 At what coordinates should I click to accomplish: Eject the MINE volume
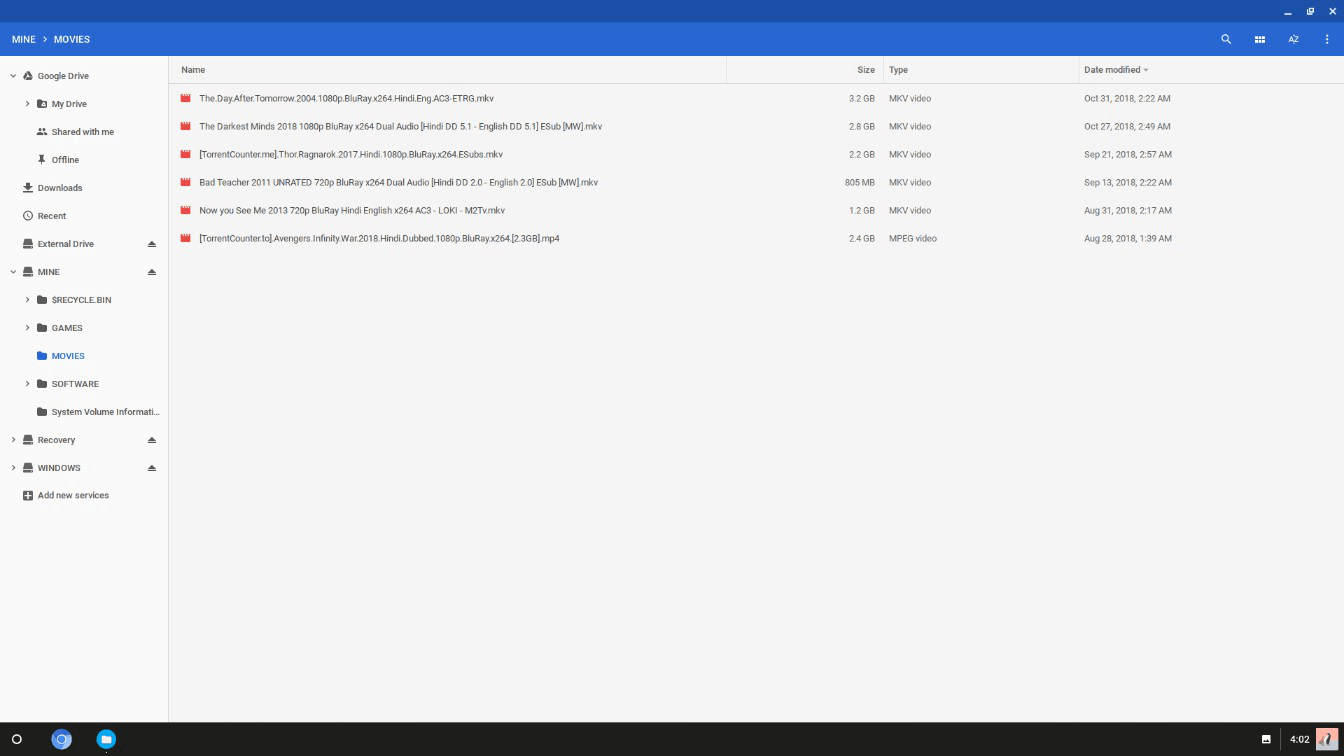152,272
